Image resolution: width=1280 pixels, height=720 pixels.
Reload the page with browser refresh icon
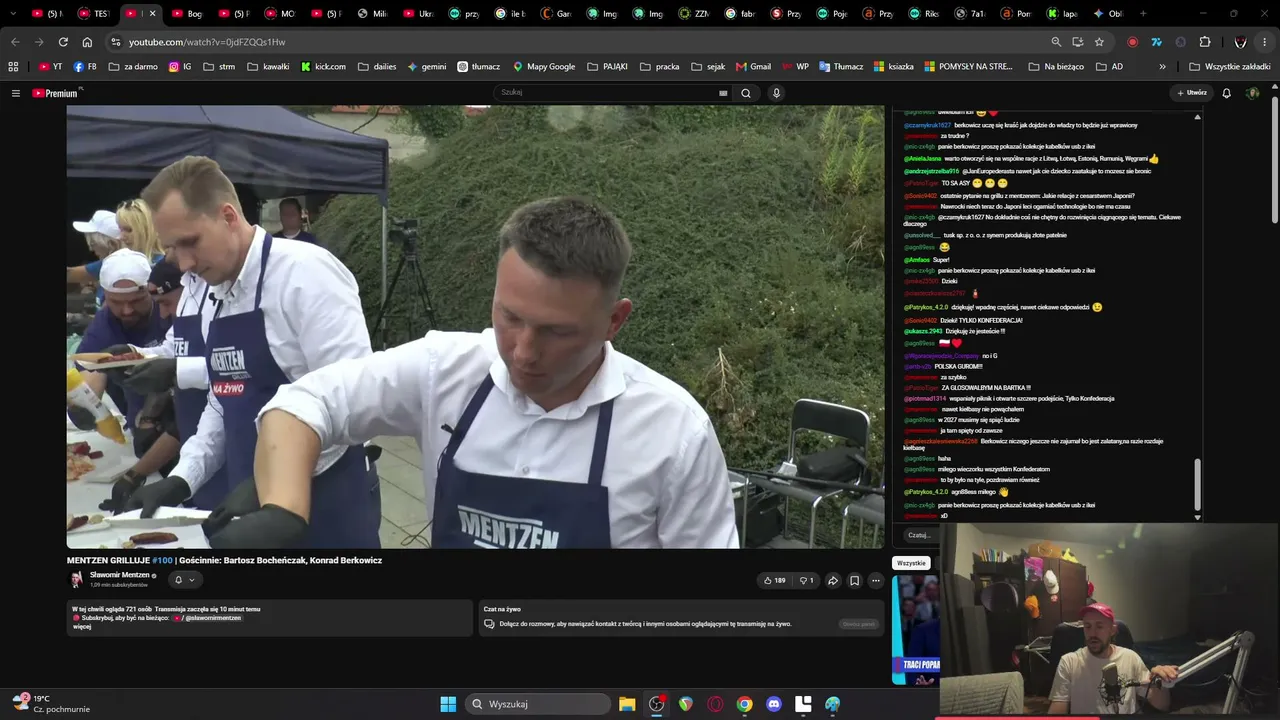pyautogui.click(x=63, y=42)
